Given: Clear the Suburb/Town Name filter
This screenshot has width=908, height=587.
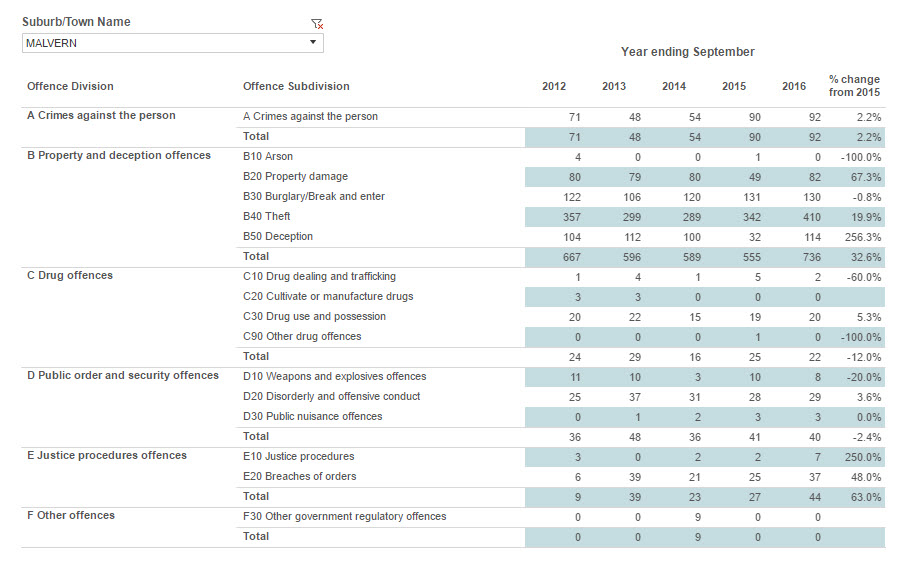Looking at the screenshot, I should click(317, 23).
